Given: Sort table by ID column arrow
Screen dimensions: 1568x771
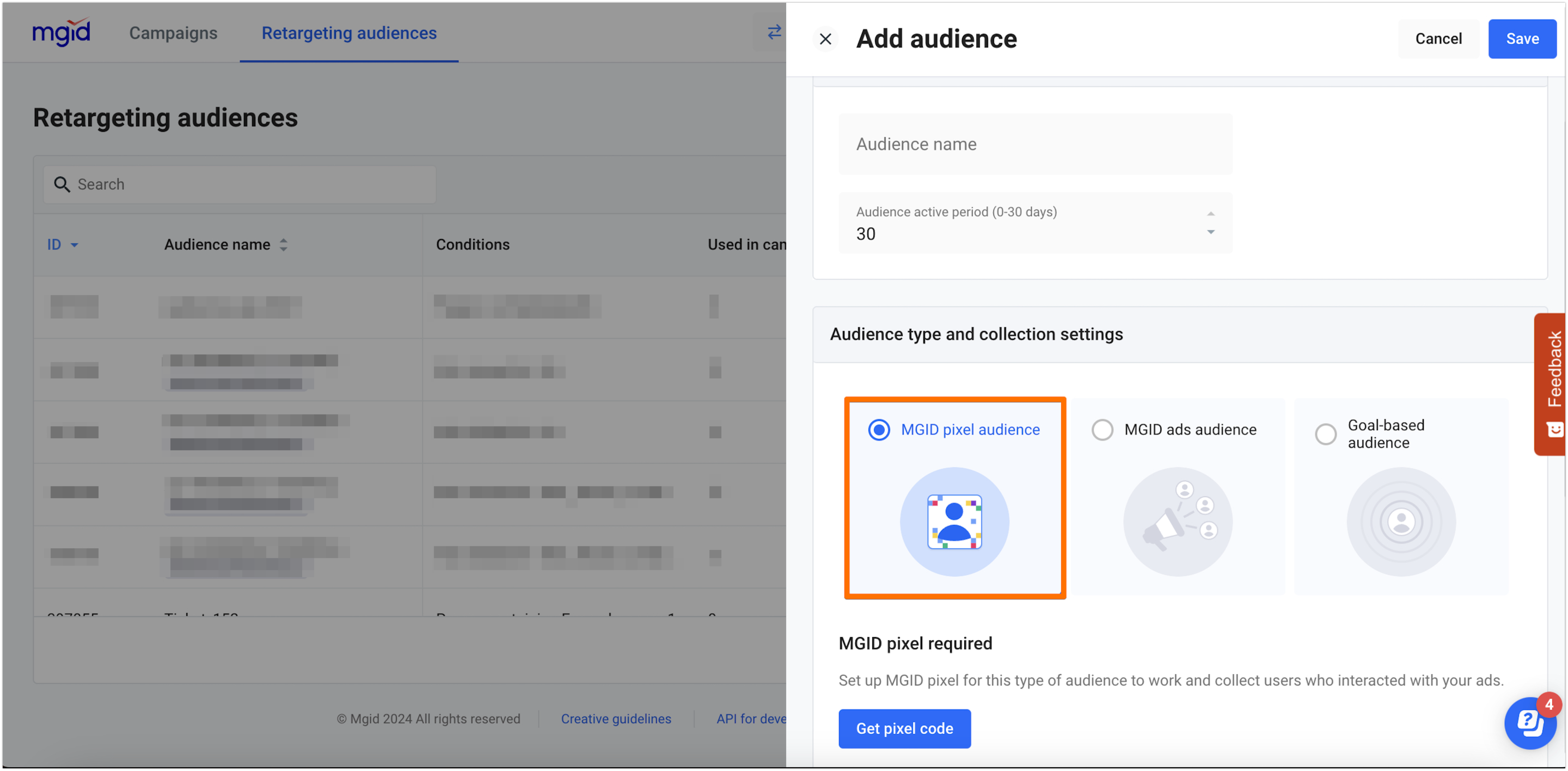Looking at the screenshot, I should [74, 245].
